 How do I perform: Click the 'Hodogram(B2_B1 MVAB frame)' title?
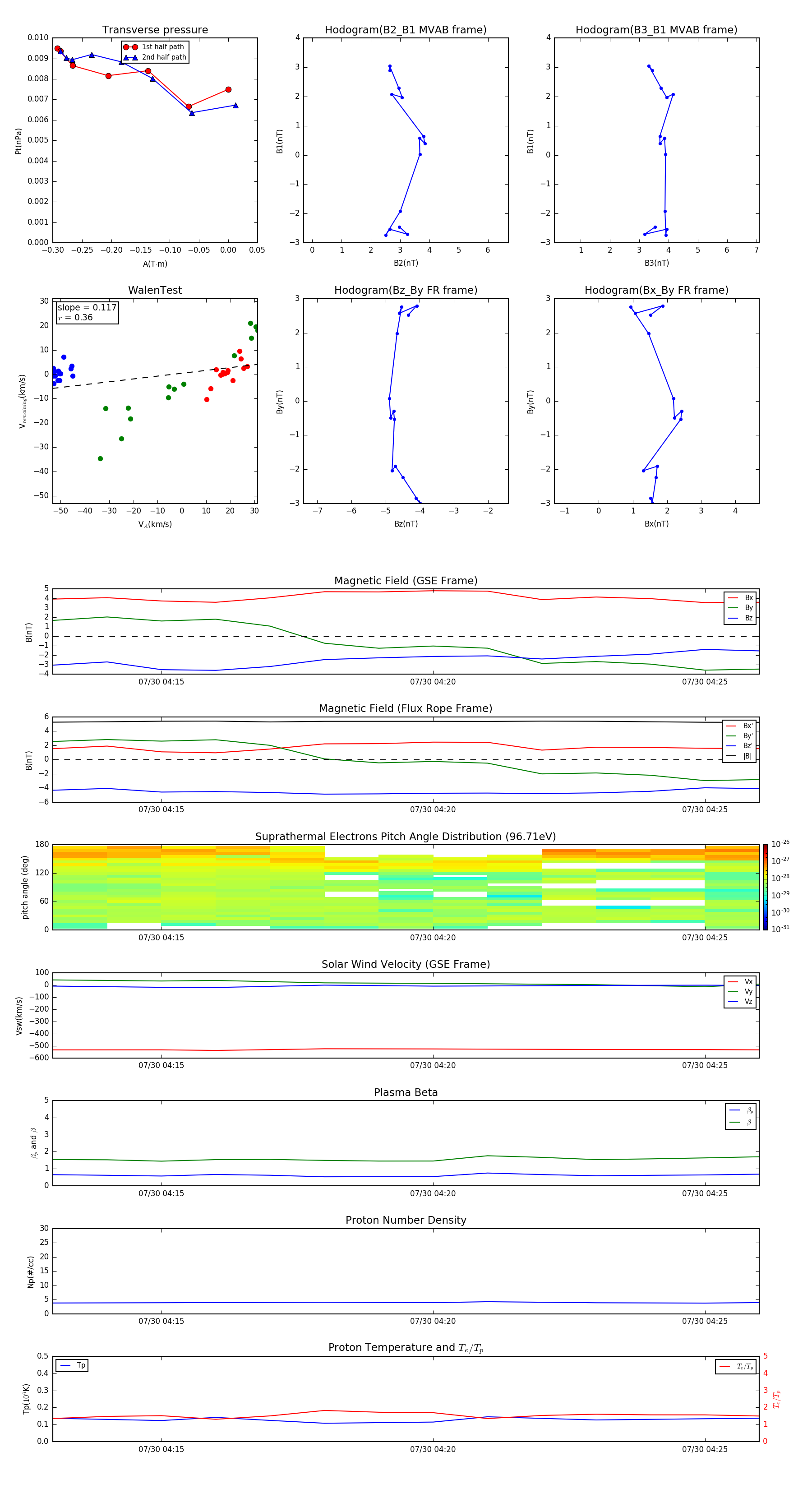tap(406, 30)
